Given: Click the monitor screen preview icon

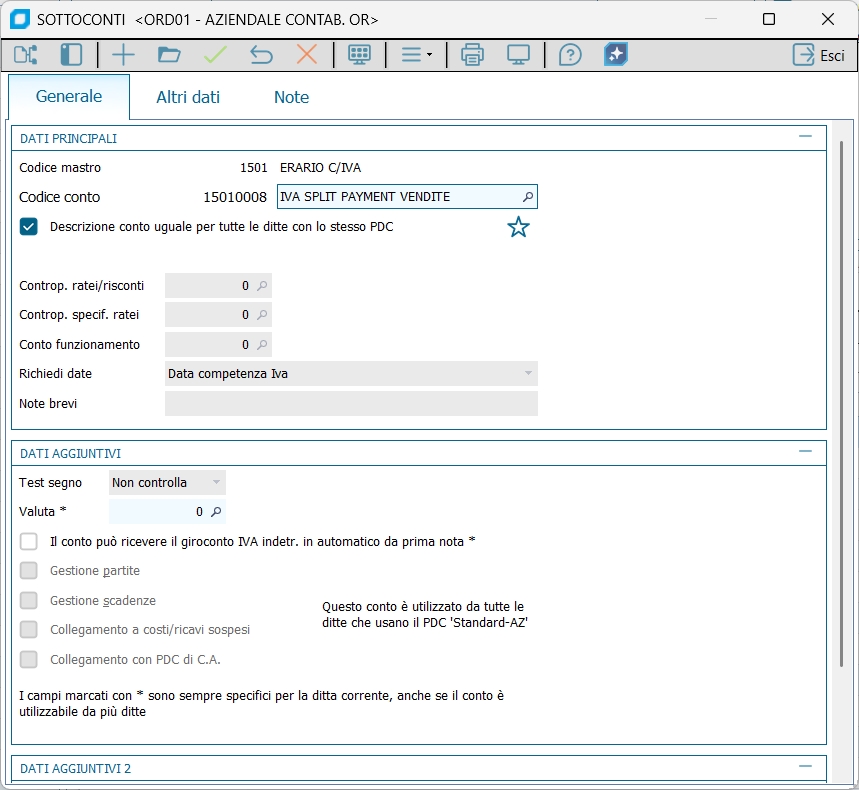Looking at the screenshot, I should click(518, 55).
